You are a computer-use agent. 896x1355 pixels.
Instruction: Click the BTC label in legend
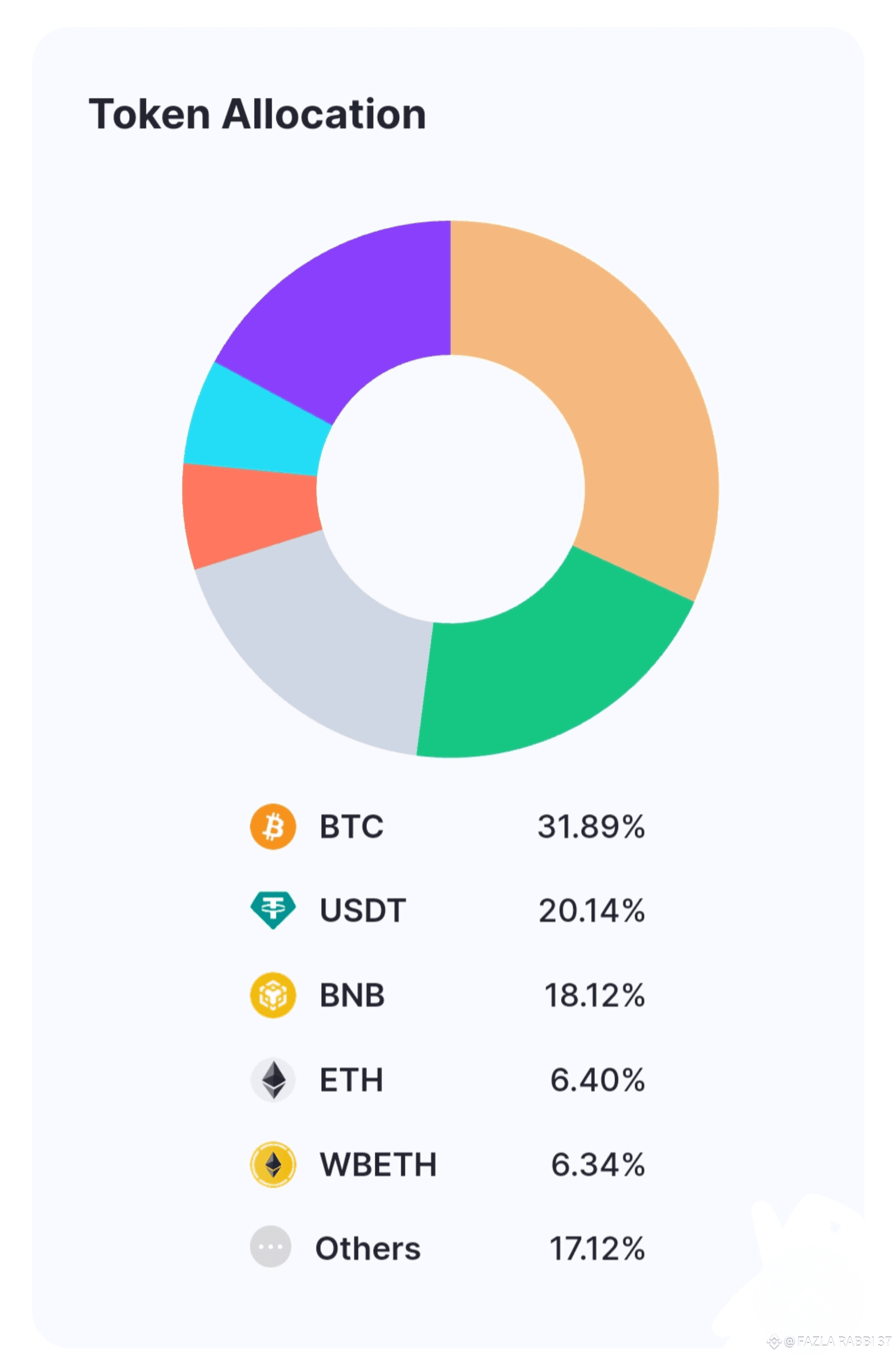point(351,826)
